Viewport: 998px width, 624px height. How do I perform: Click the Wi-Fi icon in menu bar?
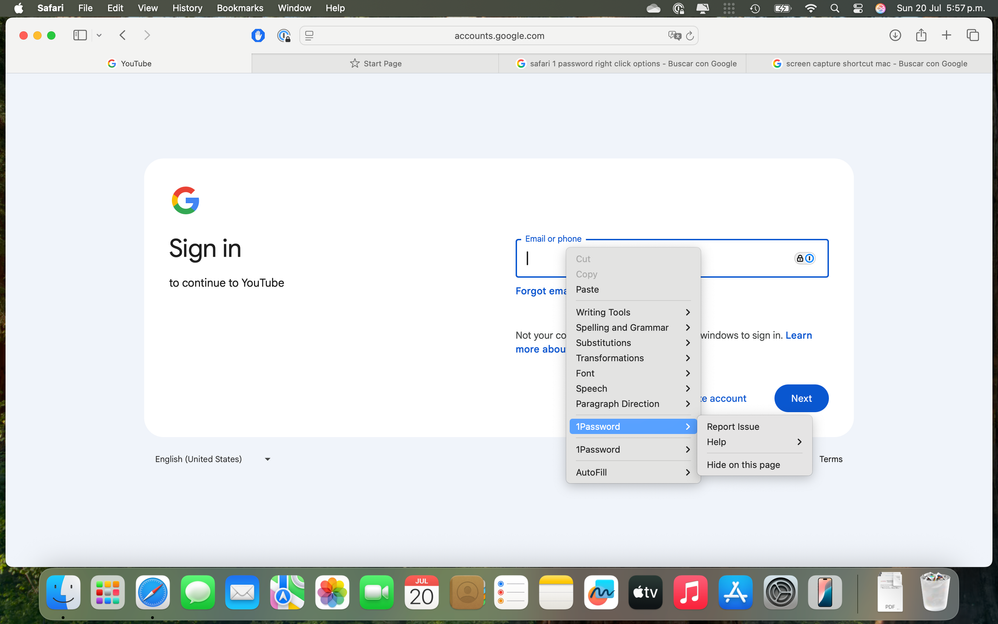[x=810, y=8]
